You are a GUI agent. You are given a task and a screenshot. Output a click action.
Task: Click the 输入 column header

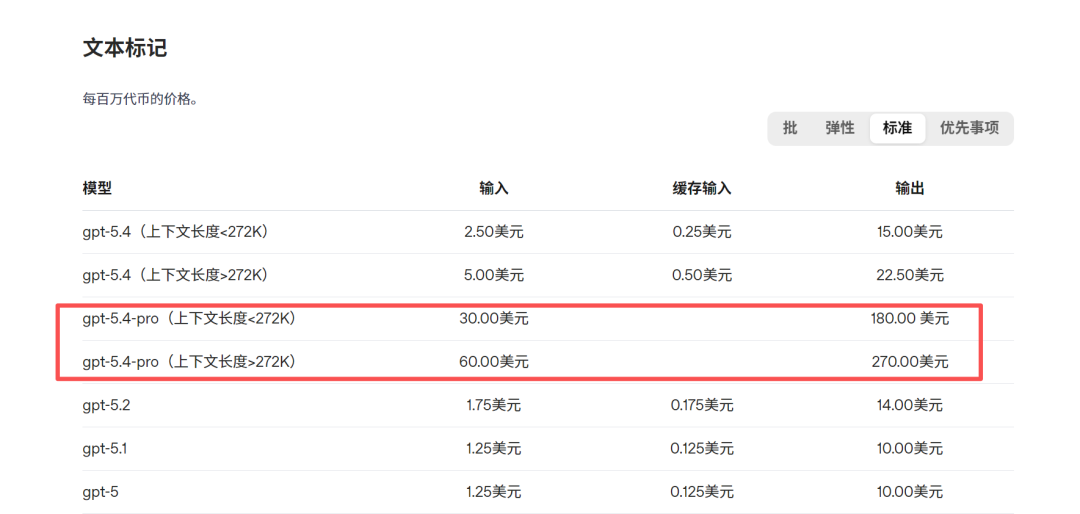pyautogui.click(x=494, y=188)
